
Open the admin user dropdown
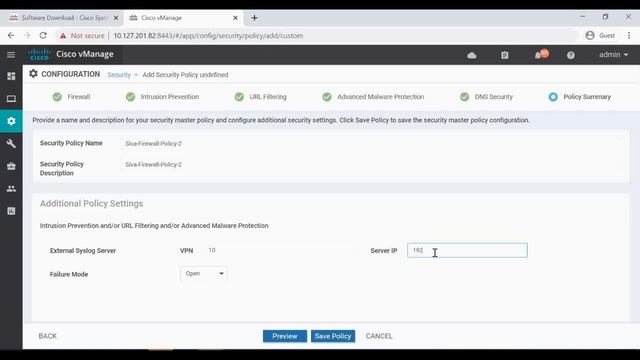pyautogui.click(x=613, y=55)
